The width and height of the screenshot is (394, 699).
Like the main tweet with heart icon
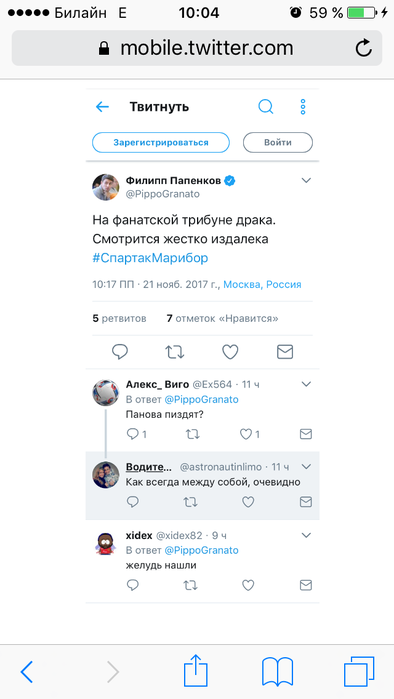[x=230, y=352]
